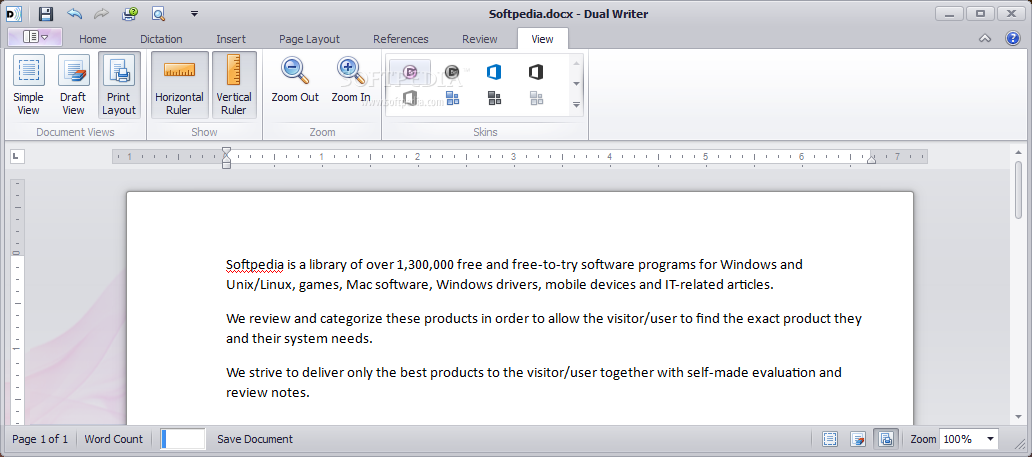The width and height of the screenshot is (1032, 457).
Task: Click the word Softpedia in the document
Action: [255, 265]
